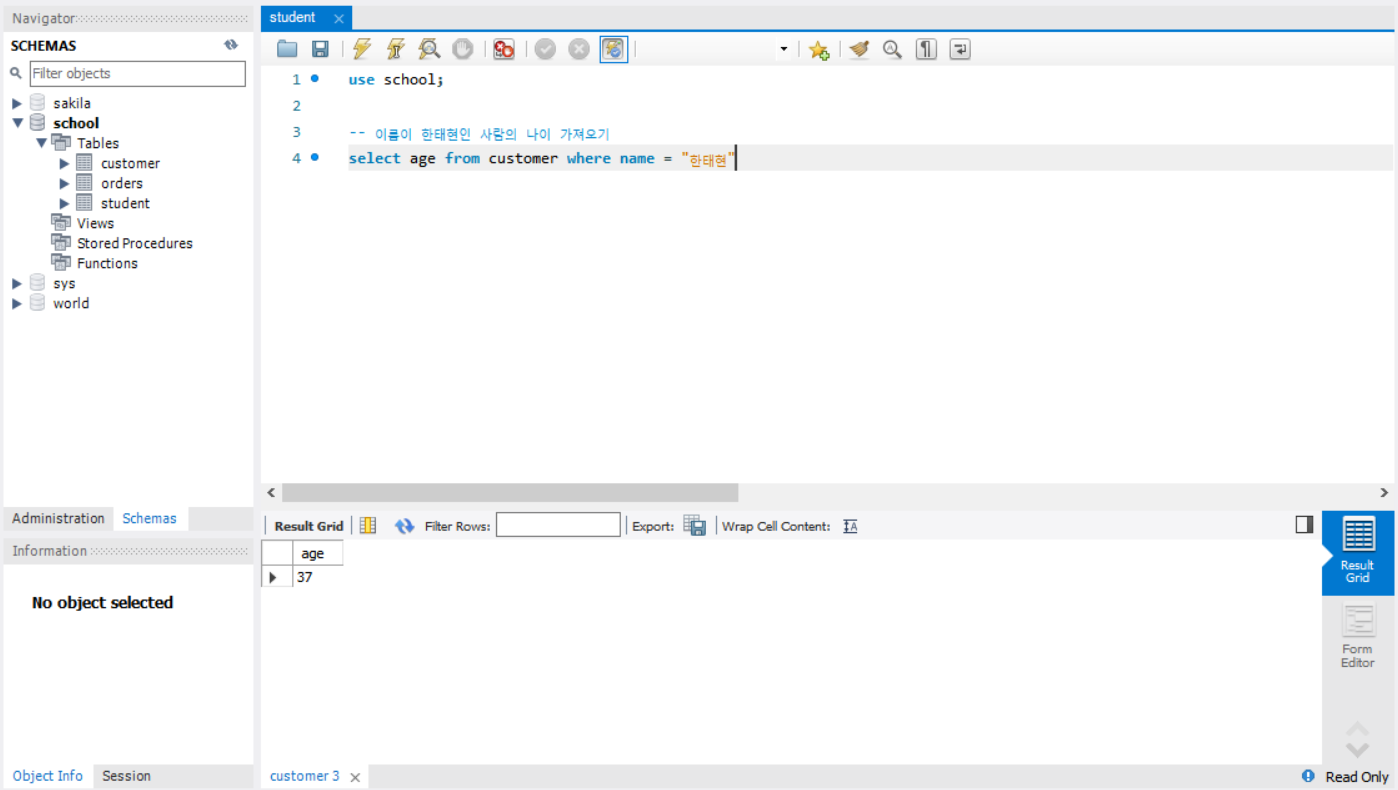1398x790 pixels.
Task: Run Explain plan with magnifier-lightning icon
Action: coord(429,49)
